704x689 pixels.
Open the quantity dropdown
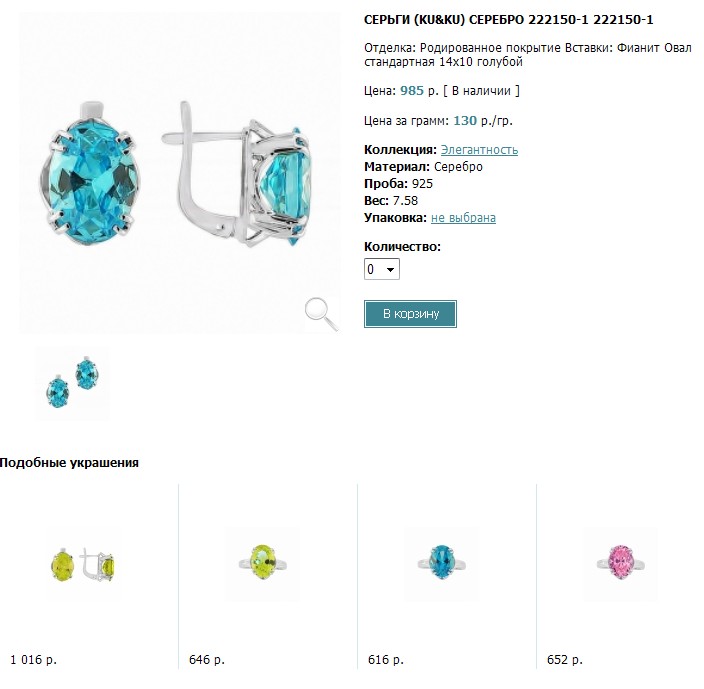[x=382, y=269]
